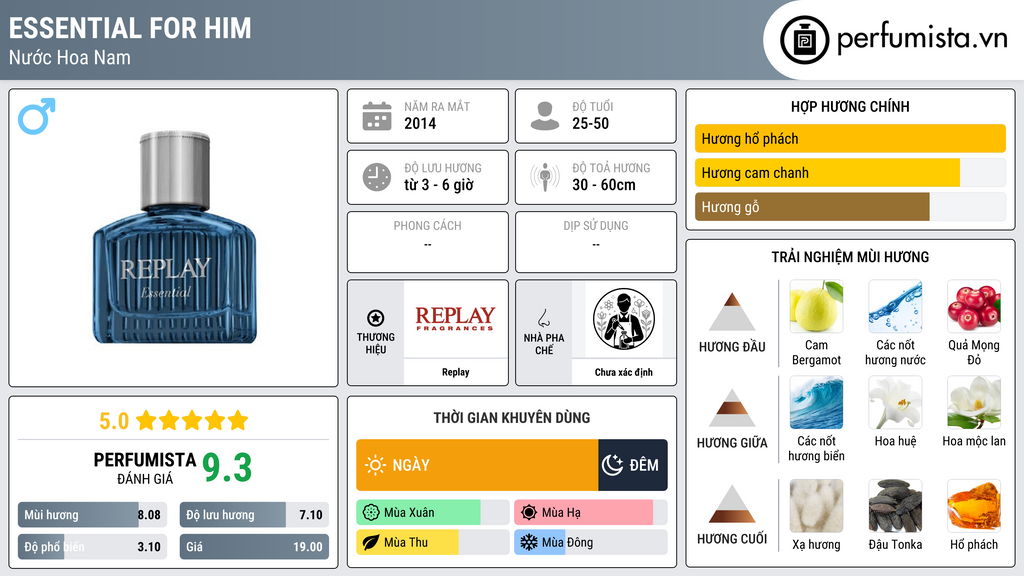Viewport: 1024px width, 576px height.
Task: Select the Đêm moon segment
Action: coord(633,465)
